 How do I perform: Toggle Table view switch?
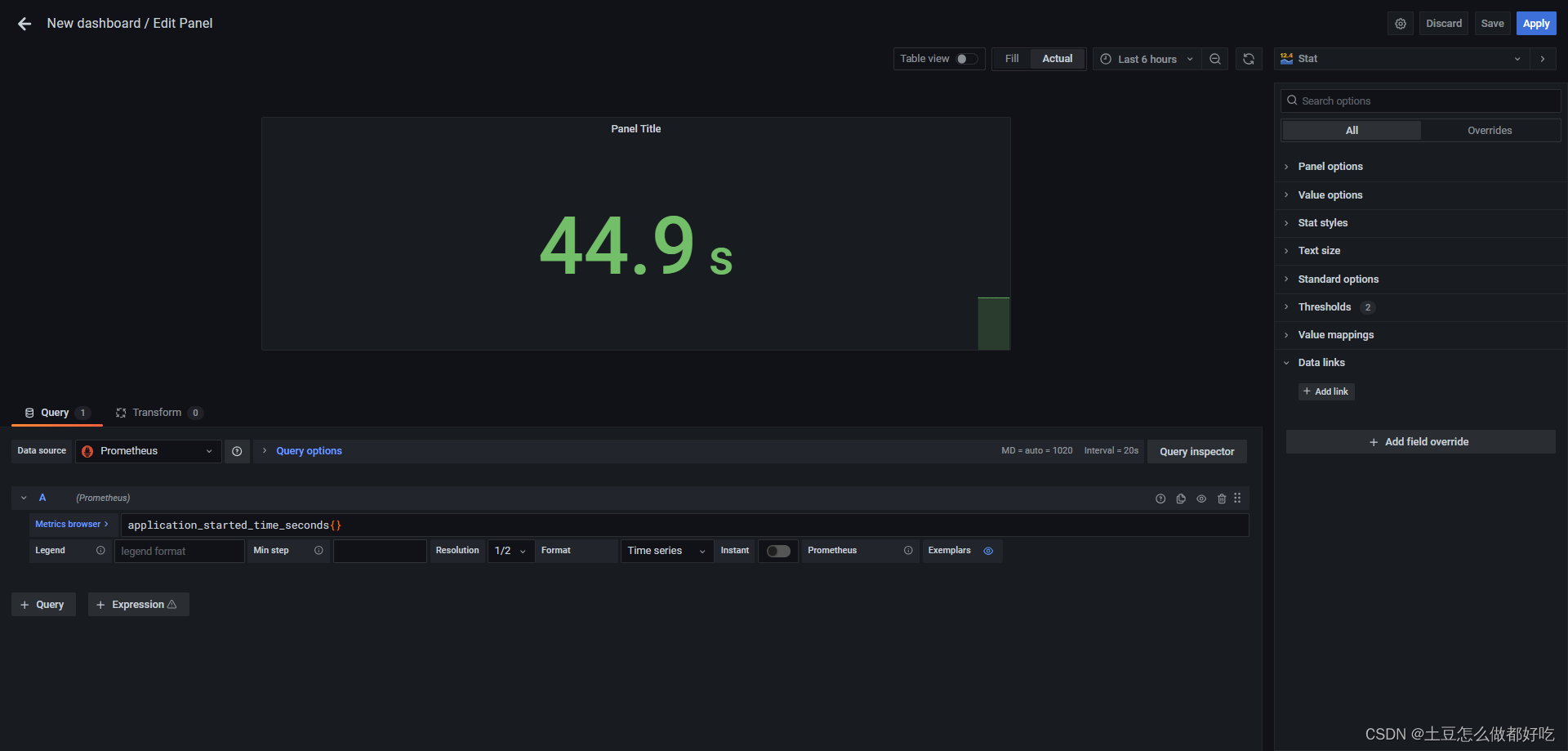tap(967, 59)
